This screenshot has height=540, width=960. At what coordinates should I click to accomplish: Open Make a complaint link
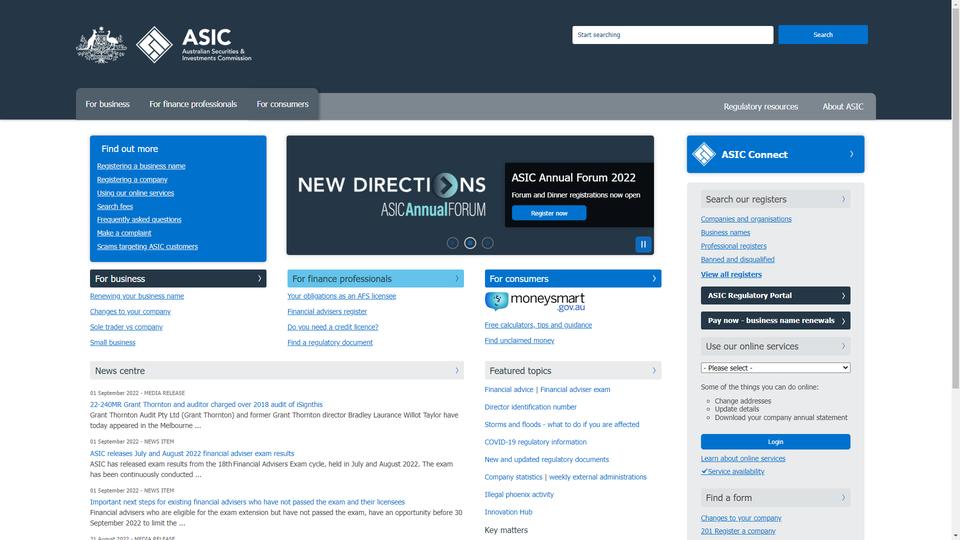(124, 233)
